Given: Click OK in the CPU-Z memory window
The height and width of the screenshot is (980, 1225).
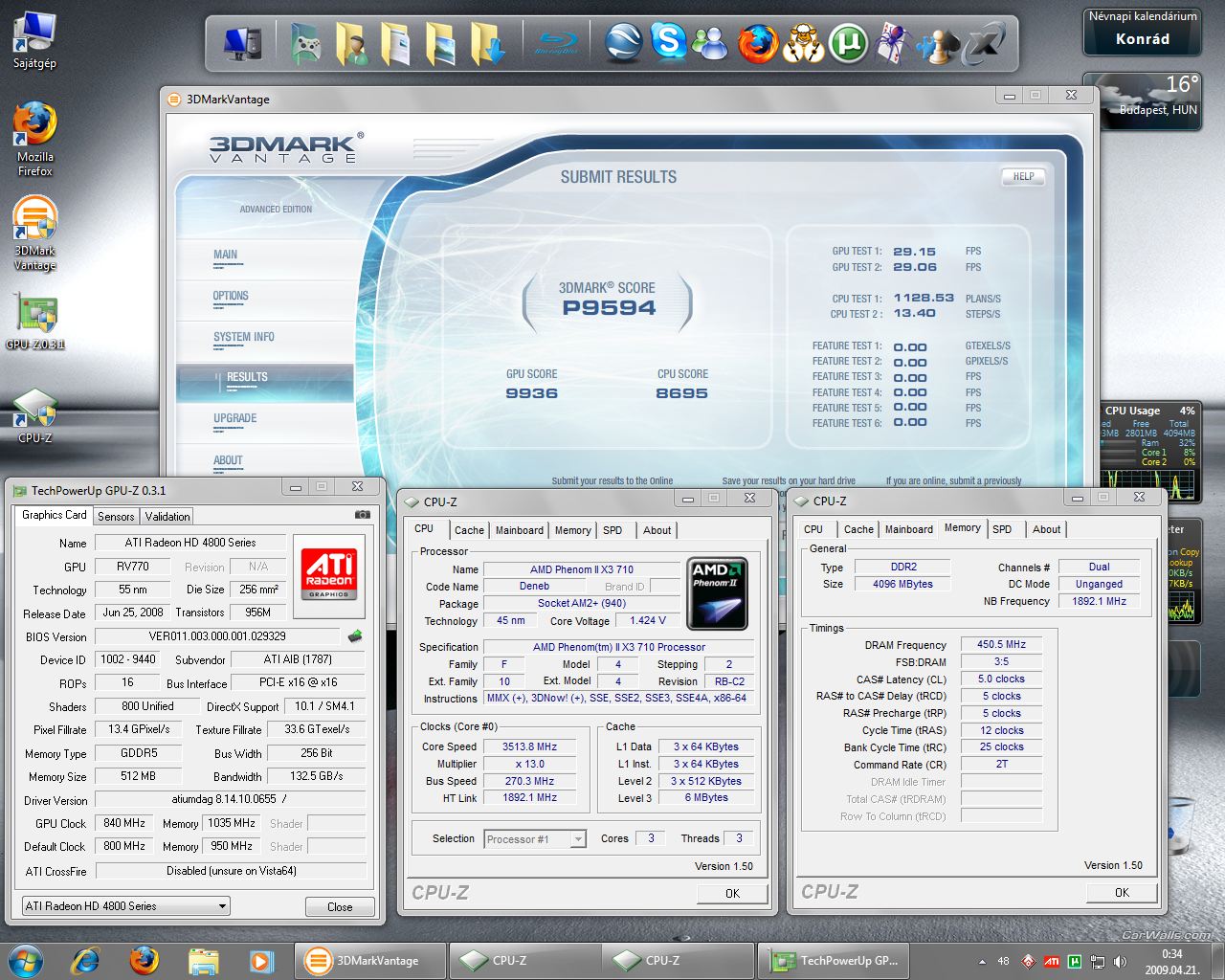Looking at the screenshot, I should (1122, 892).
